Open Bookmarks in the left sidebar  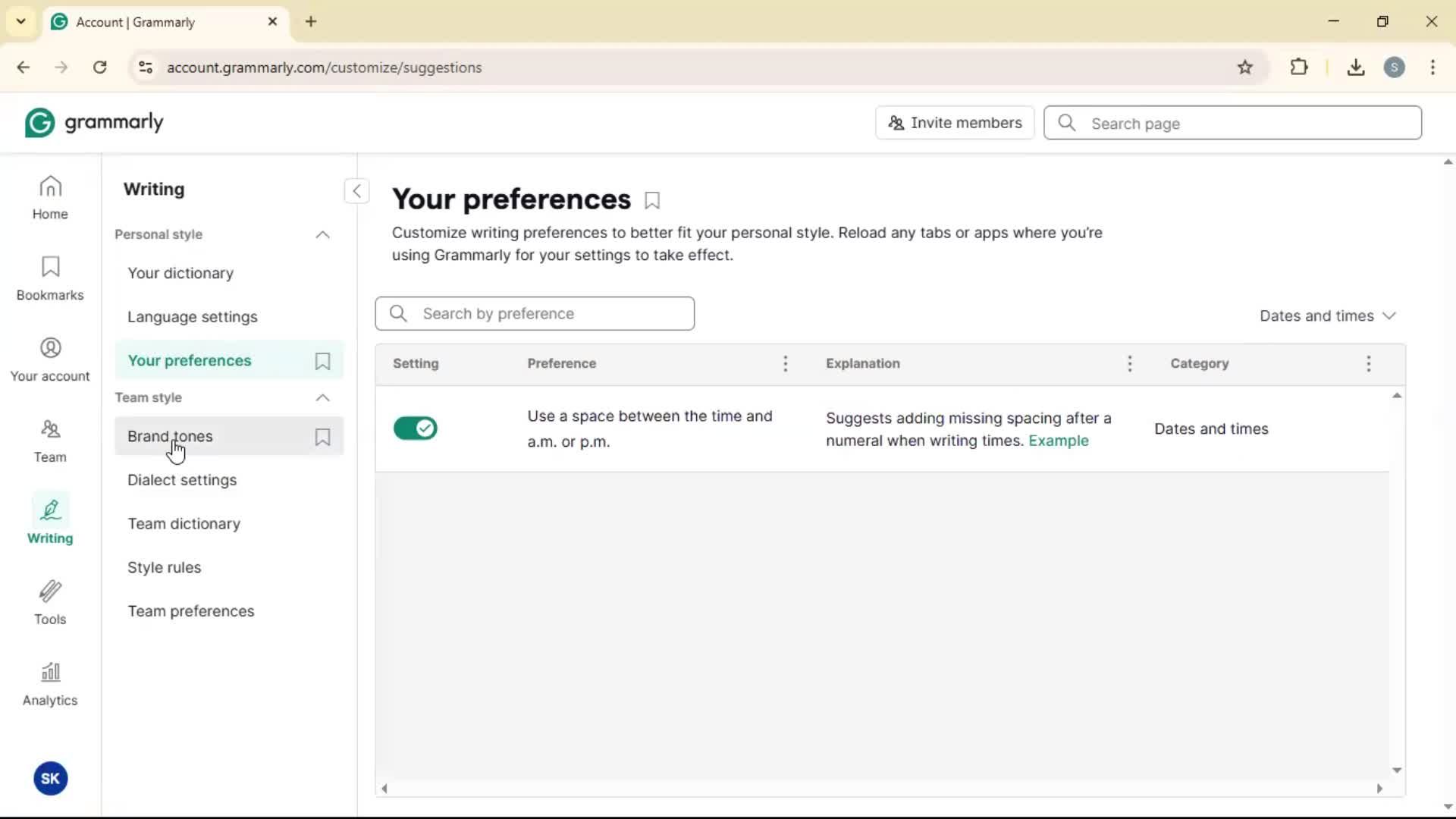pyautogui.click(x=50, y=278)
